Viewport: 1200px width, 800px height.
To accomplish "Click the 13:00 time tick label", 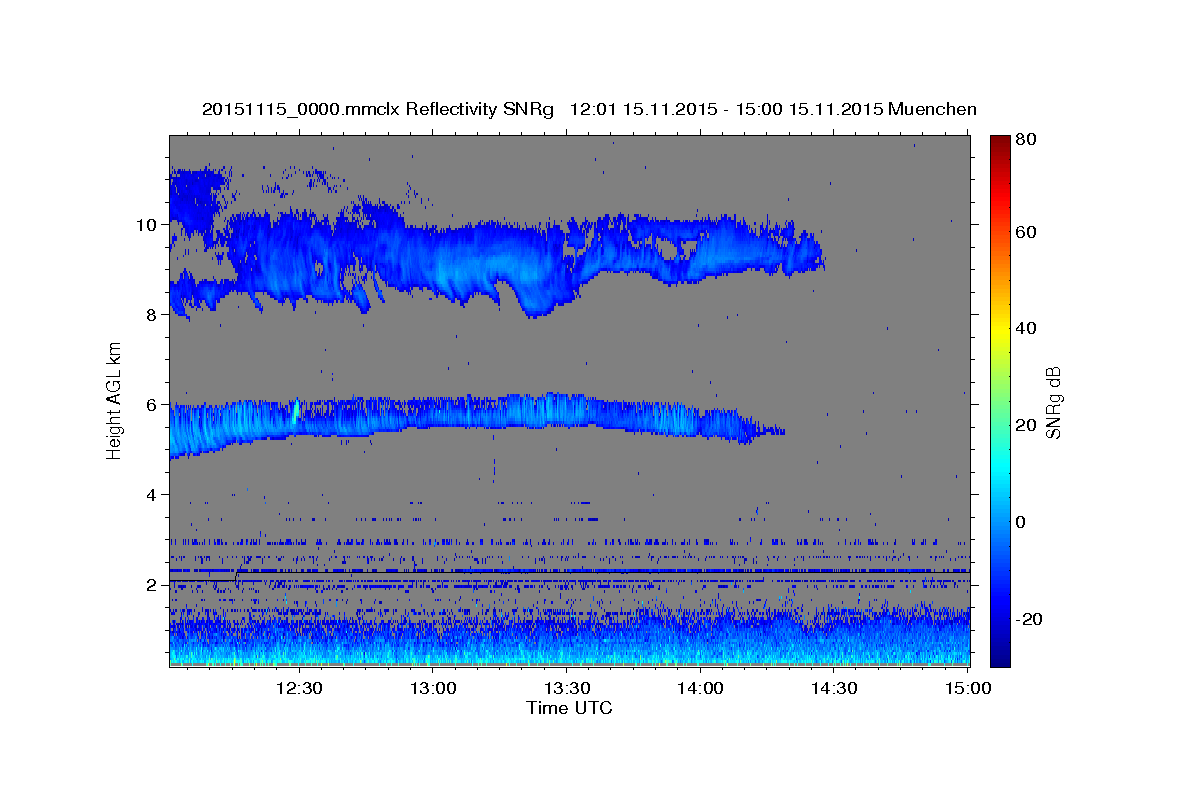I will tap(432, 688).
